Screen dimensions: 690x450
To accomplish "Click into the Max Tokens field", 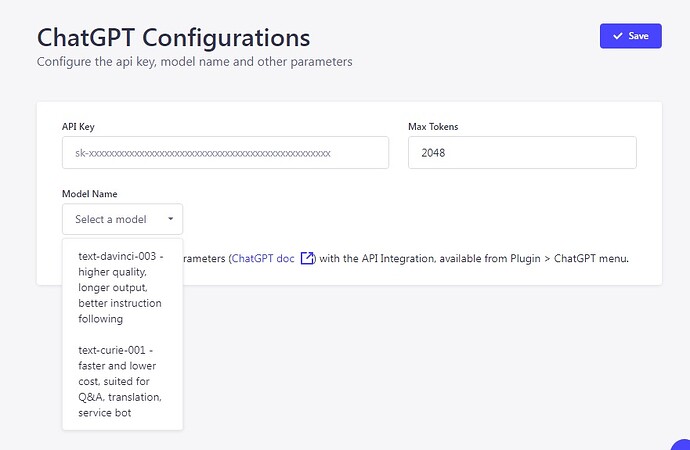I will [522, 153].
